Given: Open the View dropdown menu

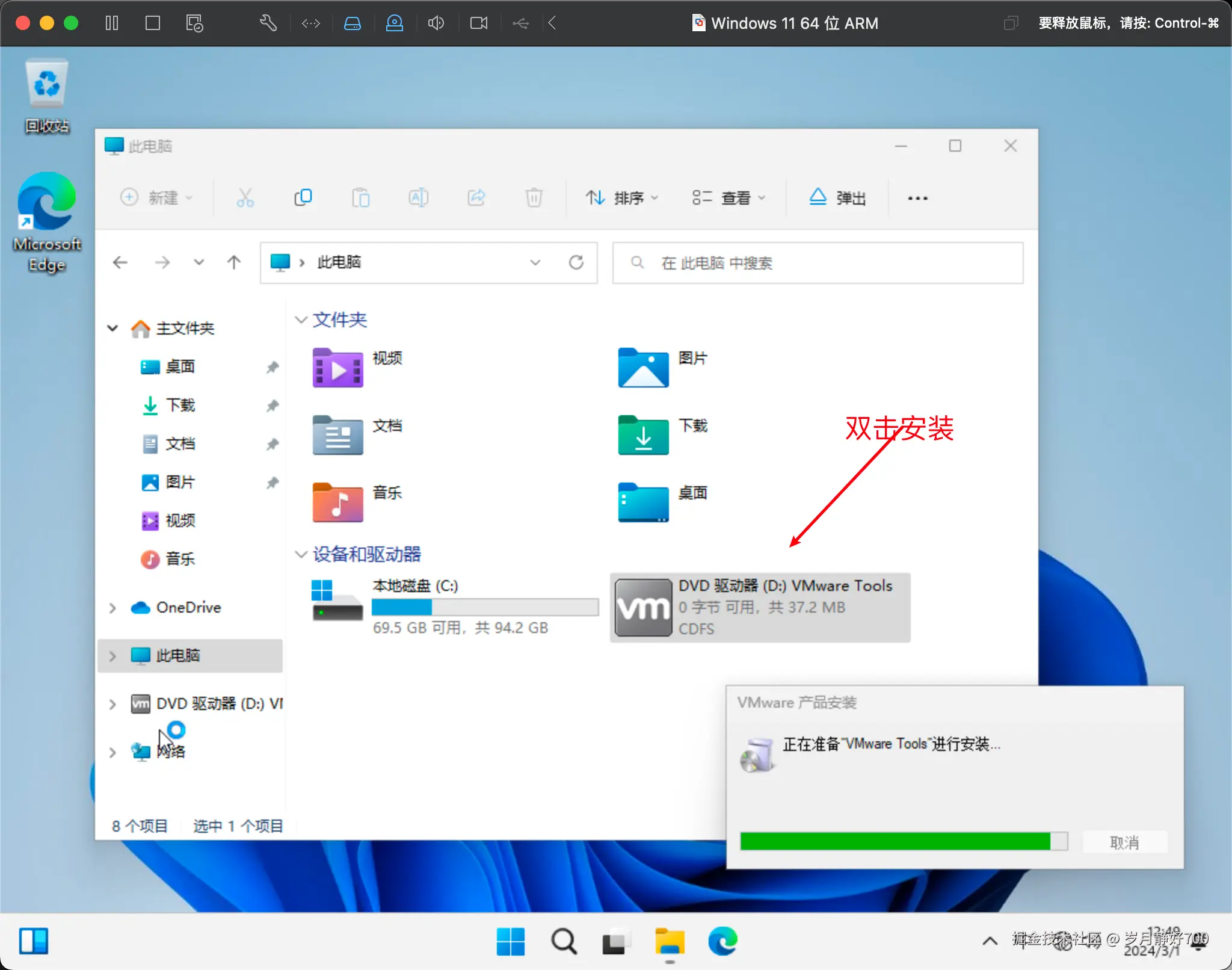Looking at the screenshot, I should [x=728, y=197].
